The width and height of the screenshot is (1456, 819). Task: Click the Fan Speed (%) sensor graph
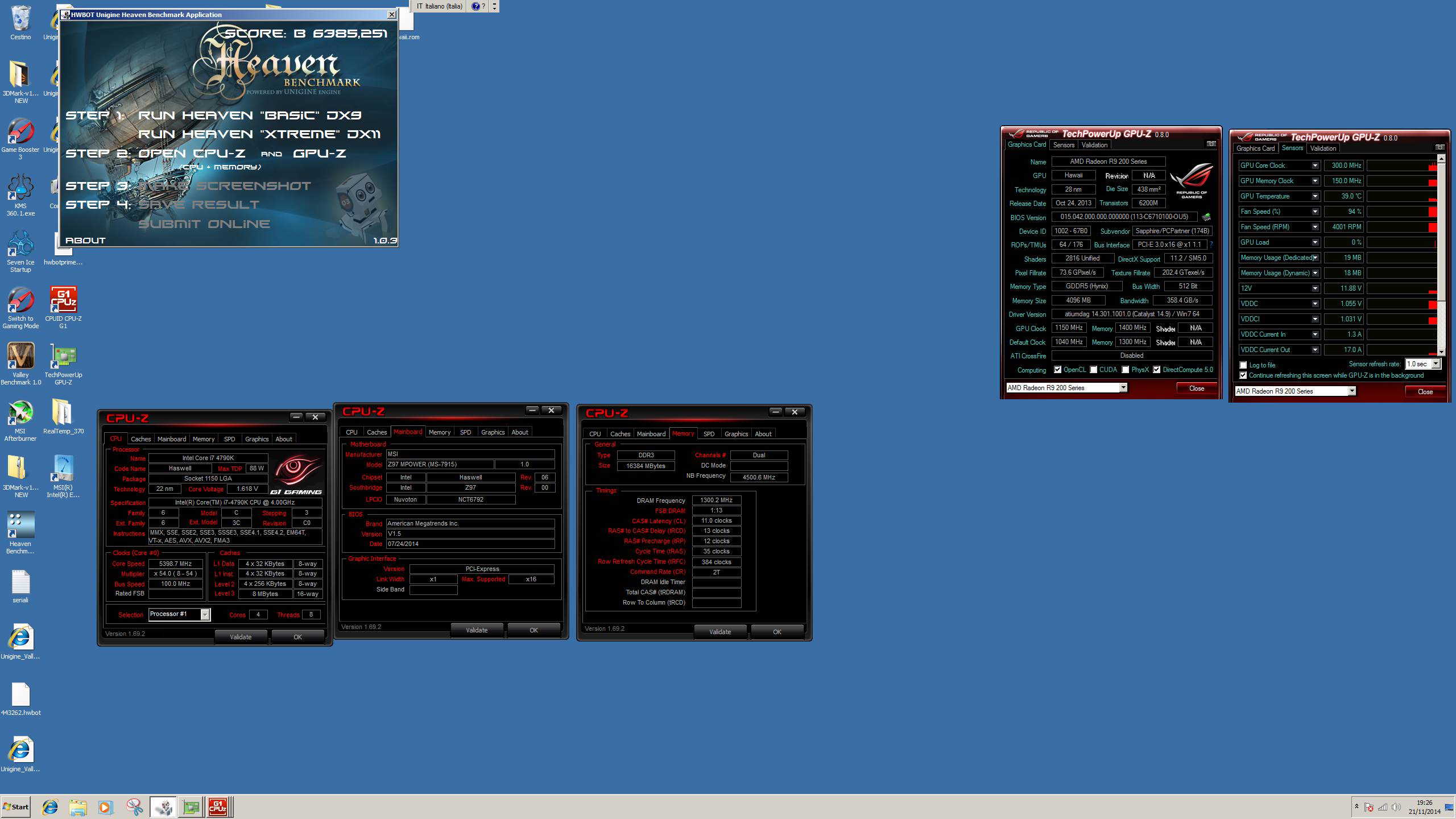[1402, 212]
